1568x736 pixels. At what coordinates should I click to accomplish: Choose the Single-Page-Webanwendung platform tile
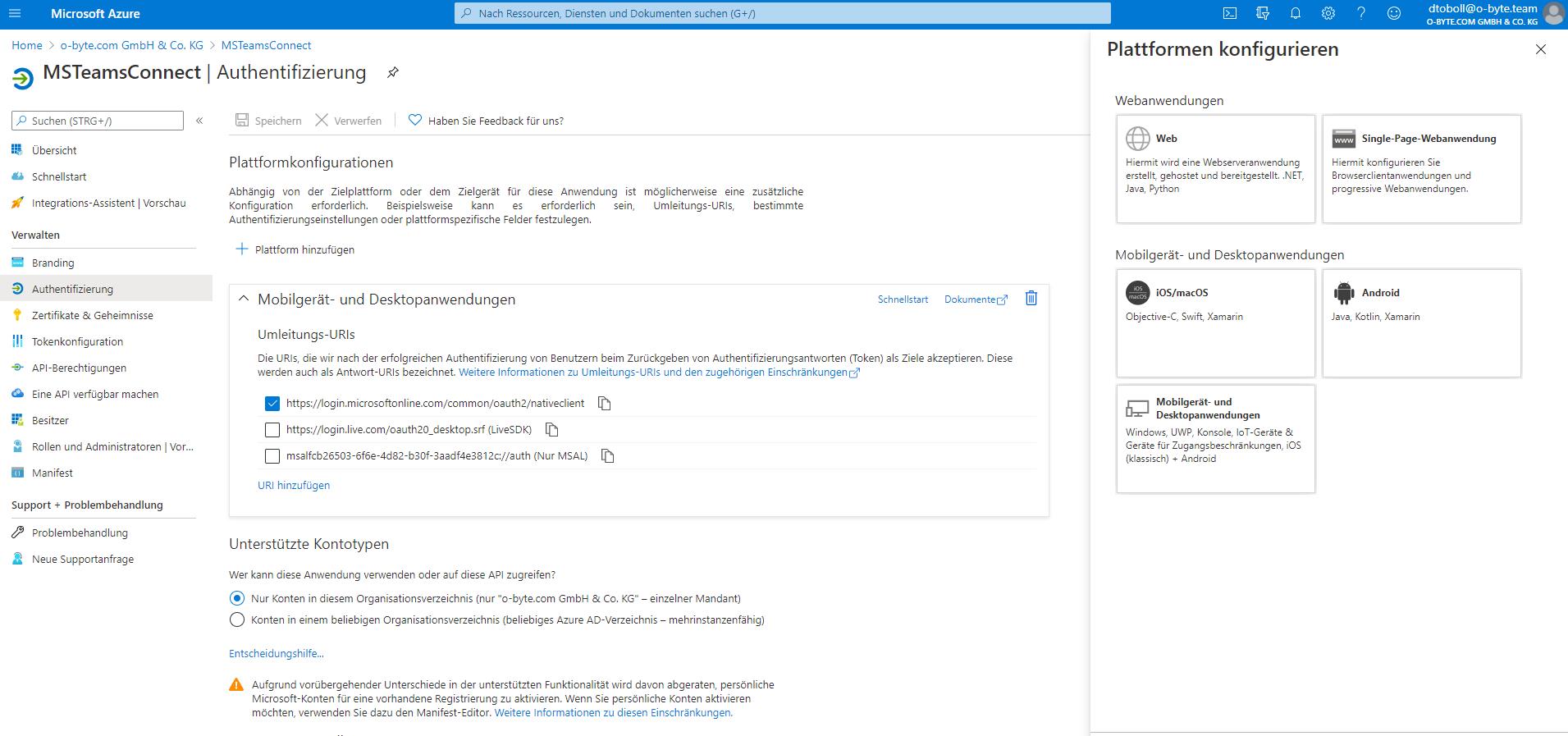click(1421, 168)
